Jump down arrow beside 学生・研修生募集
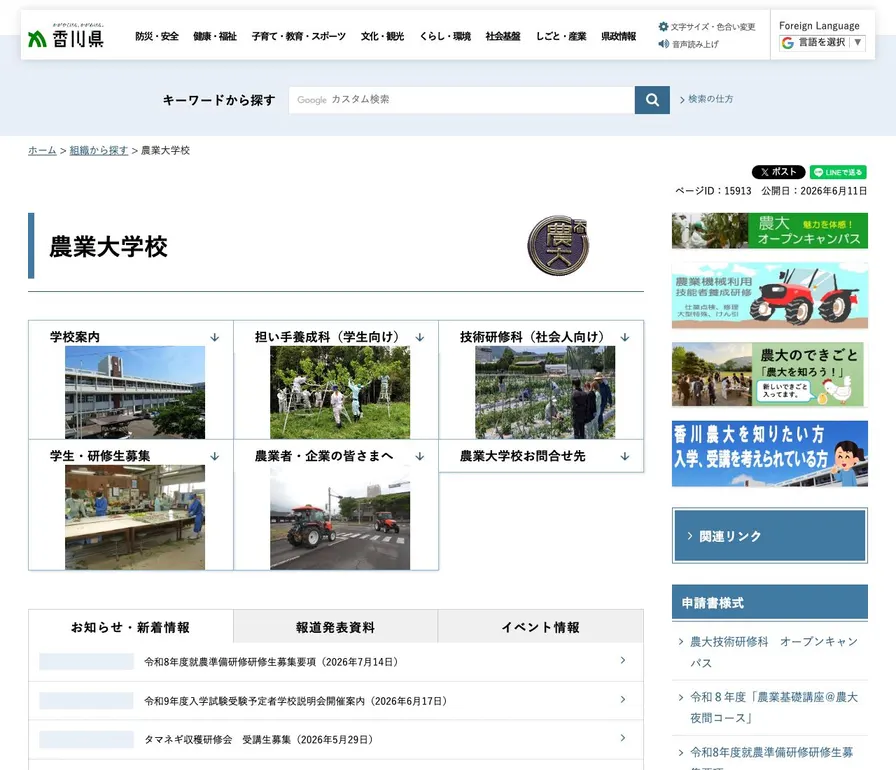Image resolution: width=896 pixels, height=770 pixels. [215, 456]
